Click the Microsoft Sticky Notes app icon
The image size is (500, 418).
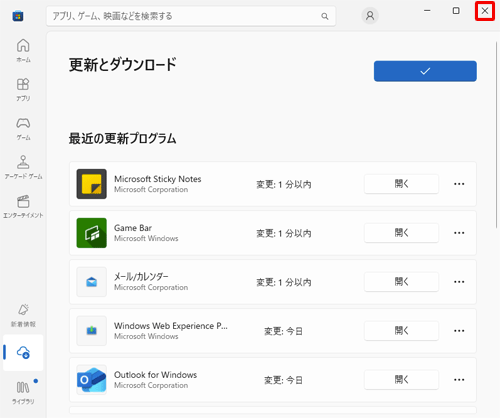(x=92, y=184)
